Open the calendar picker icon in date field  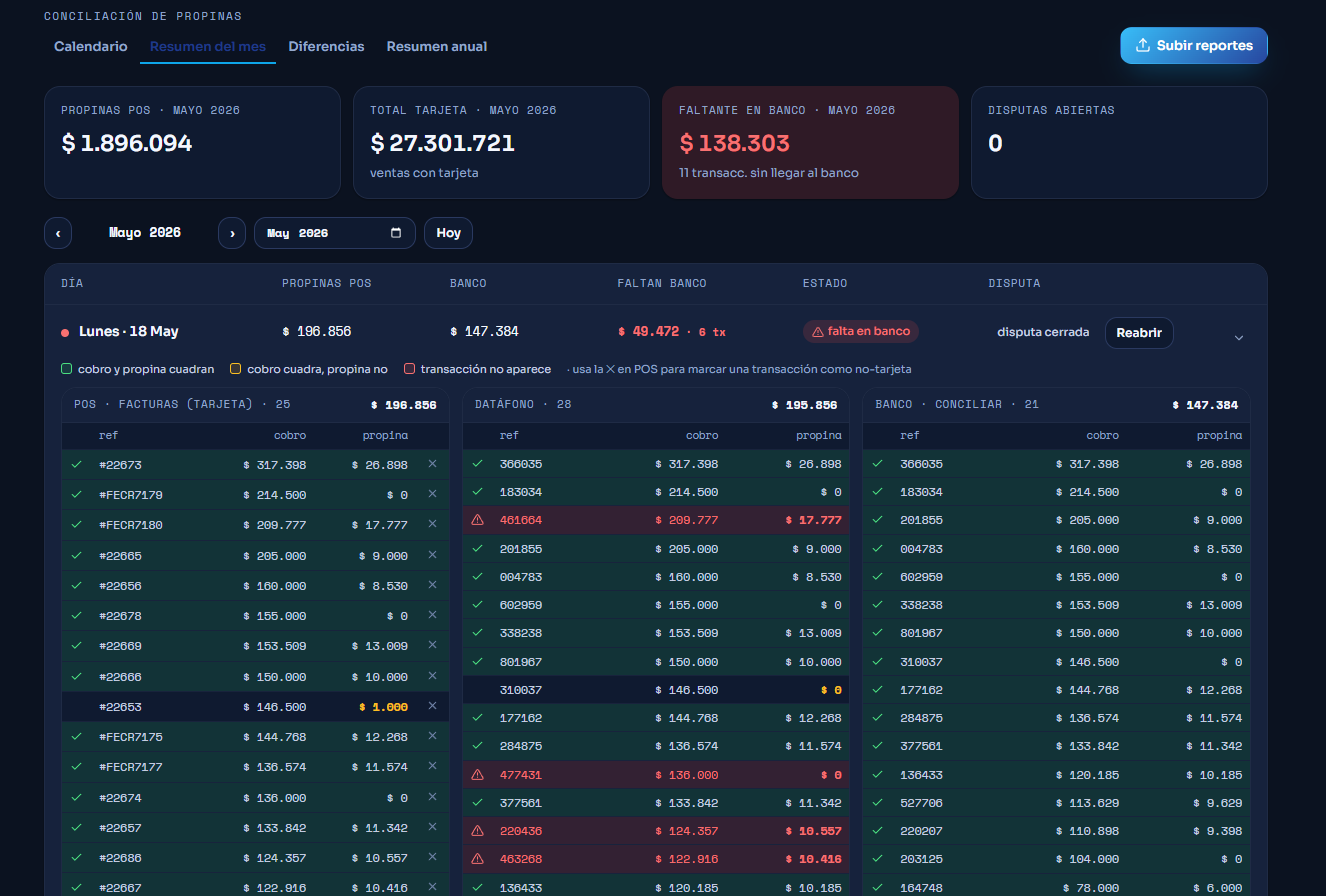click(396, 233)
